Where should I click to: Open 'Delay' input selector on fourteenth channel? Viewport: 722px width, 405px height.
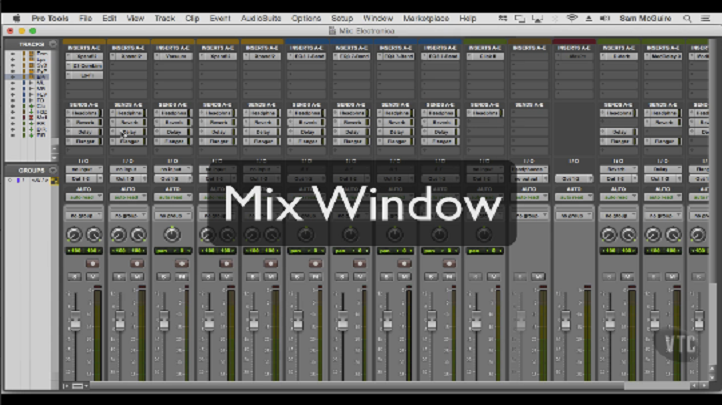pos(663,169)
